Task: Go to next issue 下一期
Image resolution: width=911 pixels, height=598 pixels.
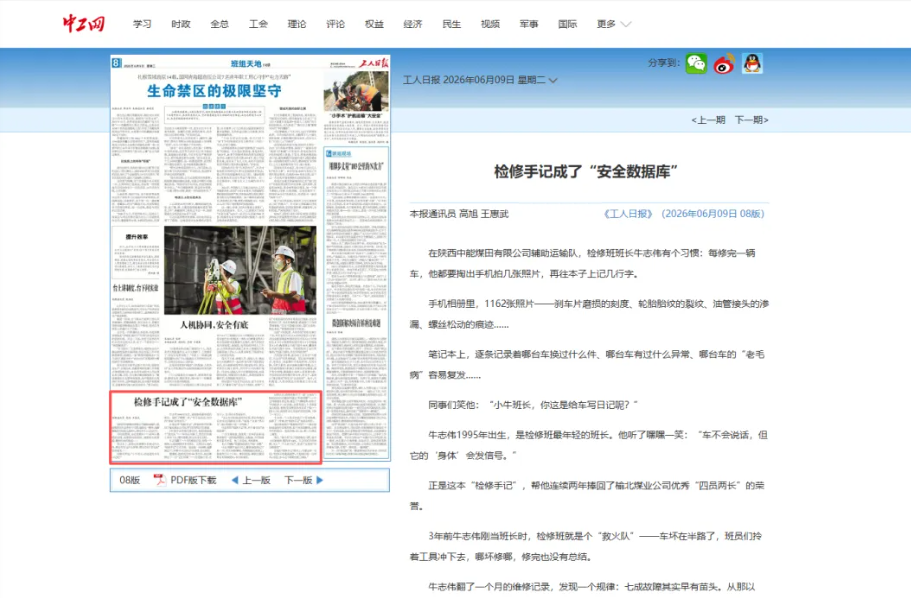Action: pyautogui.click(x=751, y=120)
